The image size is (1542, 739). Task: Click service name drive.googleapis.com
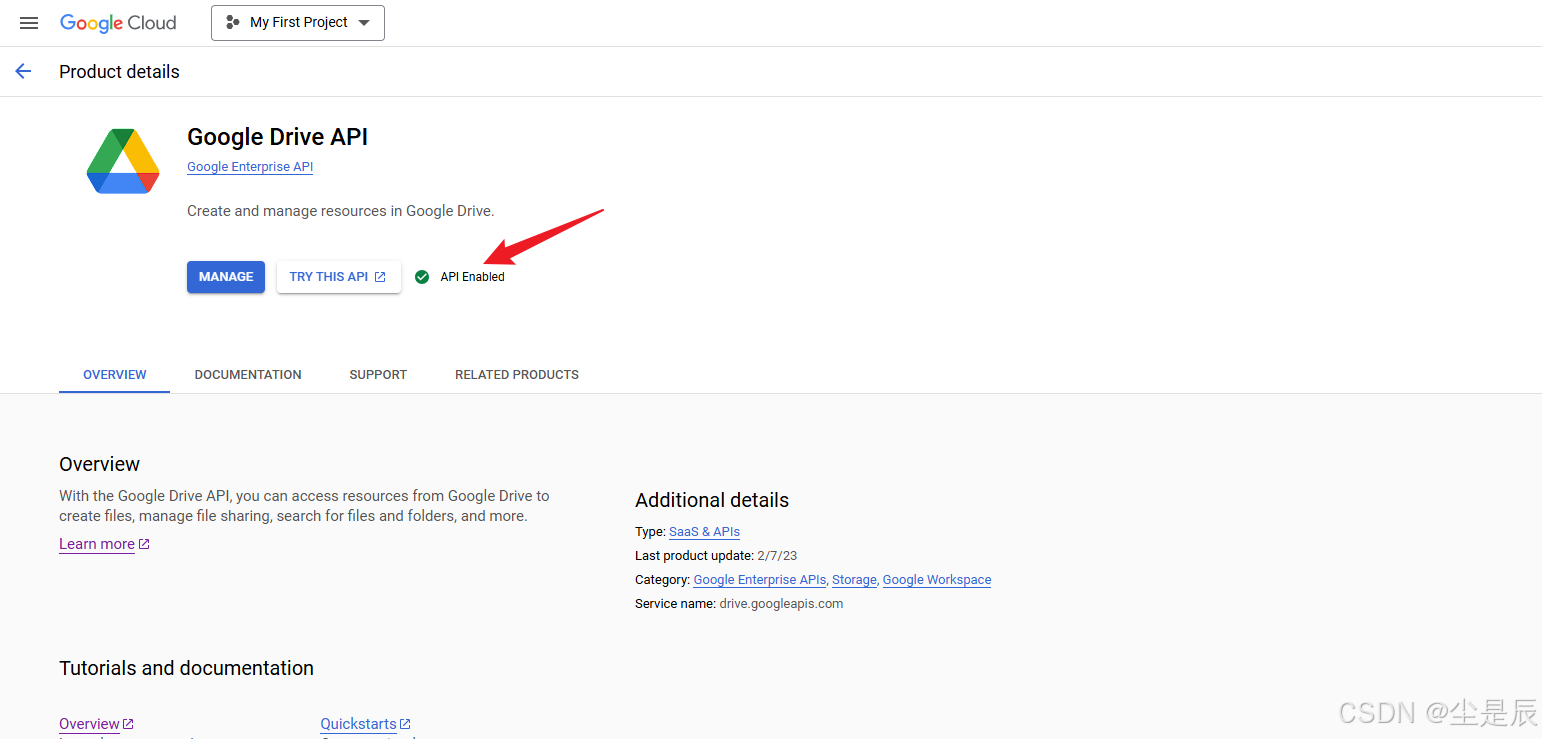pos(781,604)
